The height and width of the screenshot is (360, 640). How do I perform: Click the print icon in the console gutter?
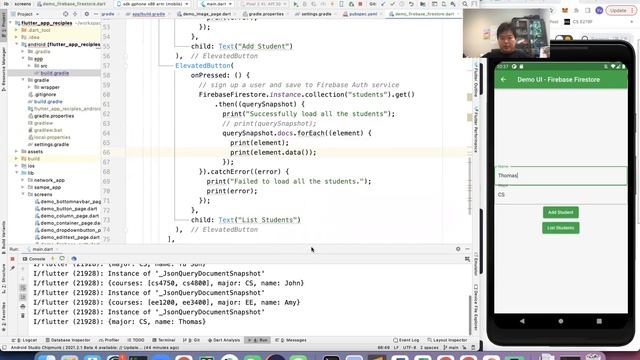tap(23, 306)
